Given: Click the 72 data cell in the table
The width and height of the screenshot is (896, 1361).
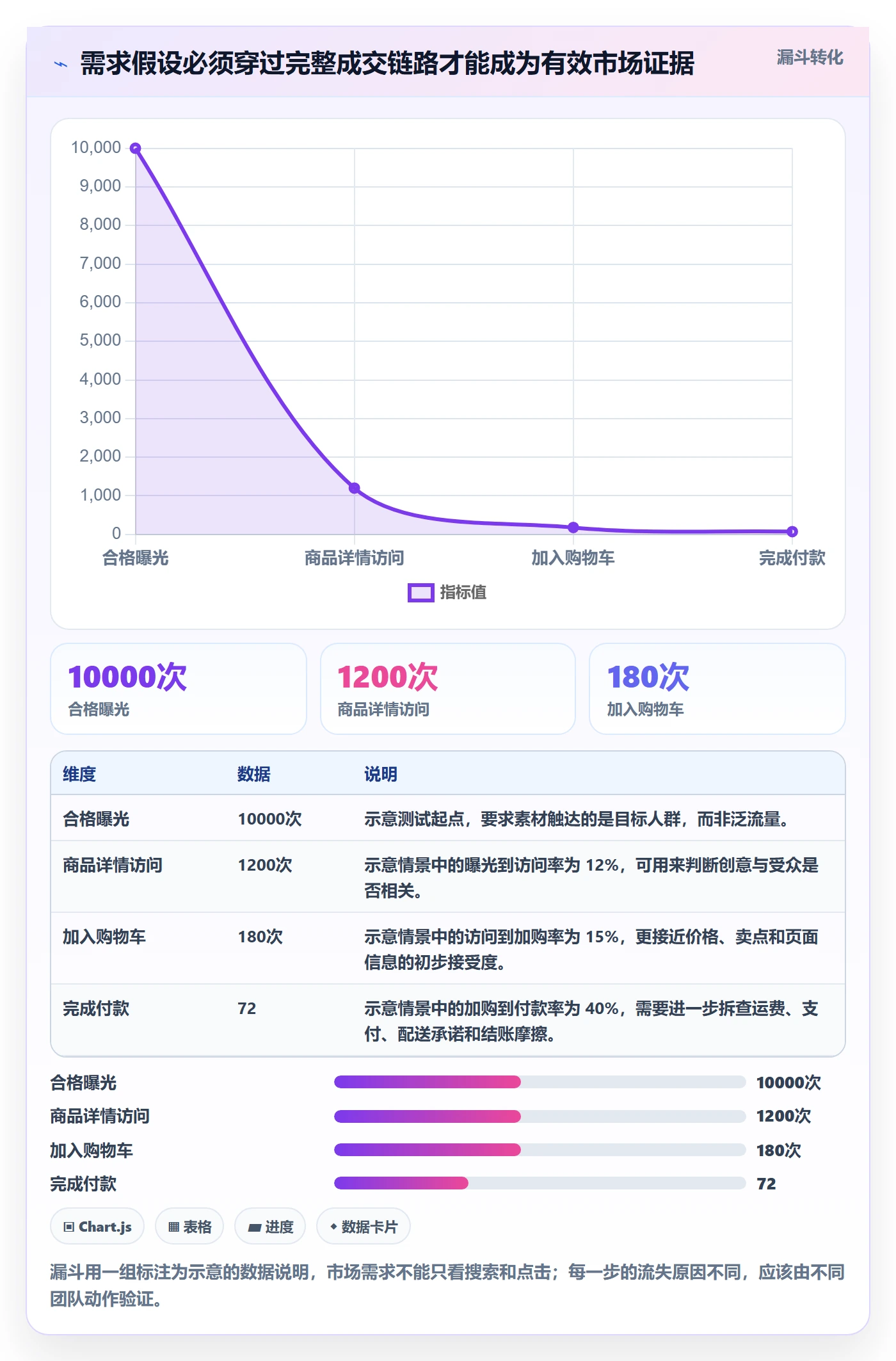Looking at the screenshot, I should (247, 1008).
